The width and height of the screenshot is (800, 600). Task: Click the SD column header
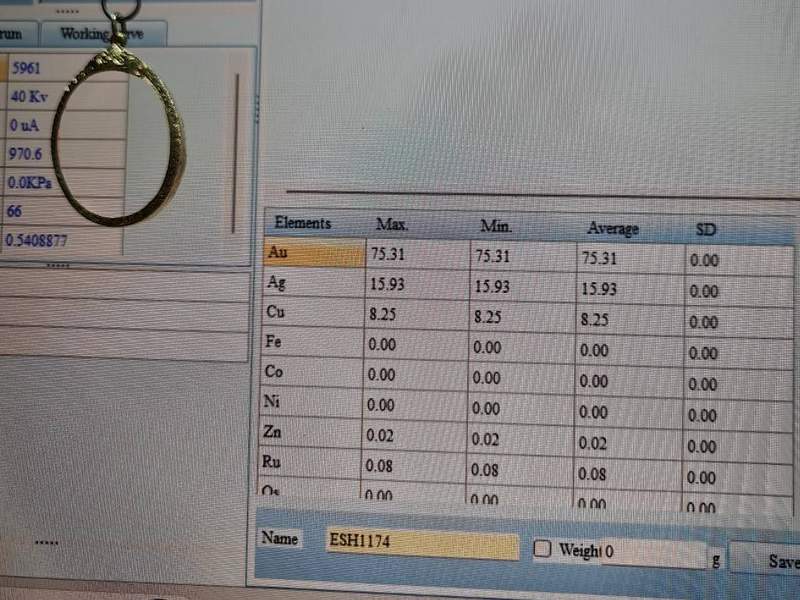[706, 230]
